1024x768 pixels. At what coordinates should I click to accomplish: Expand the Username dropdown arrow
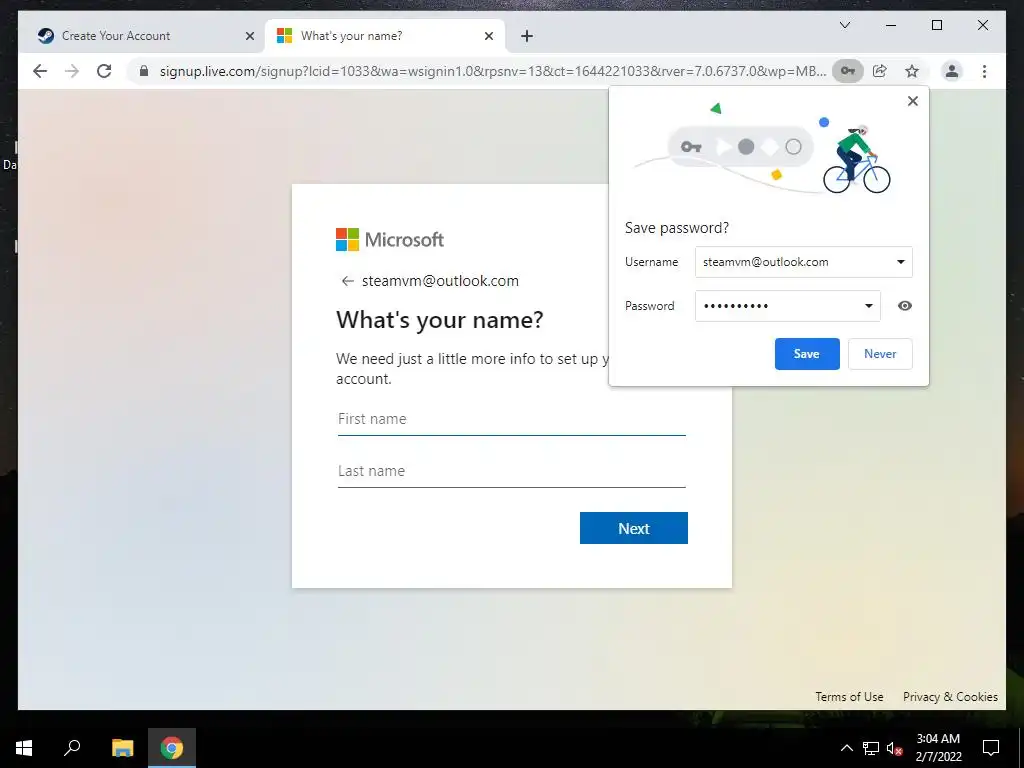(x=901, y=262)
